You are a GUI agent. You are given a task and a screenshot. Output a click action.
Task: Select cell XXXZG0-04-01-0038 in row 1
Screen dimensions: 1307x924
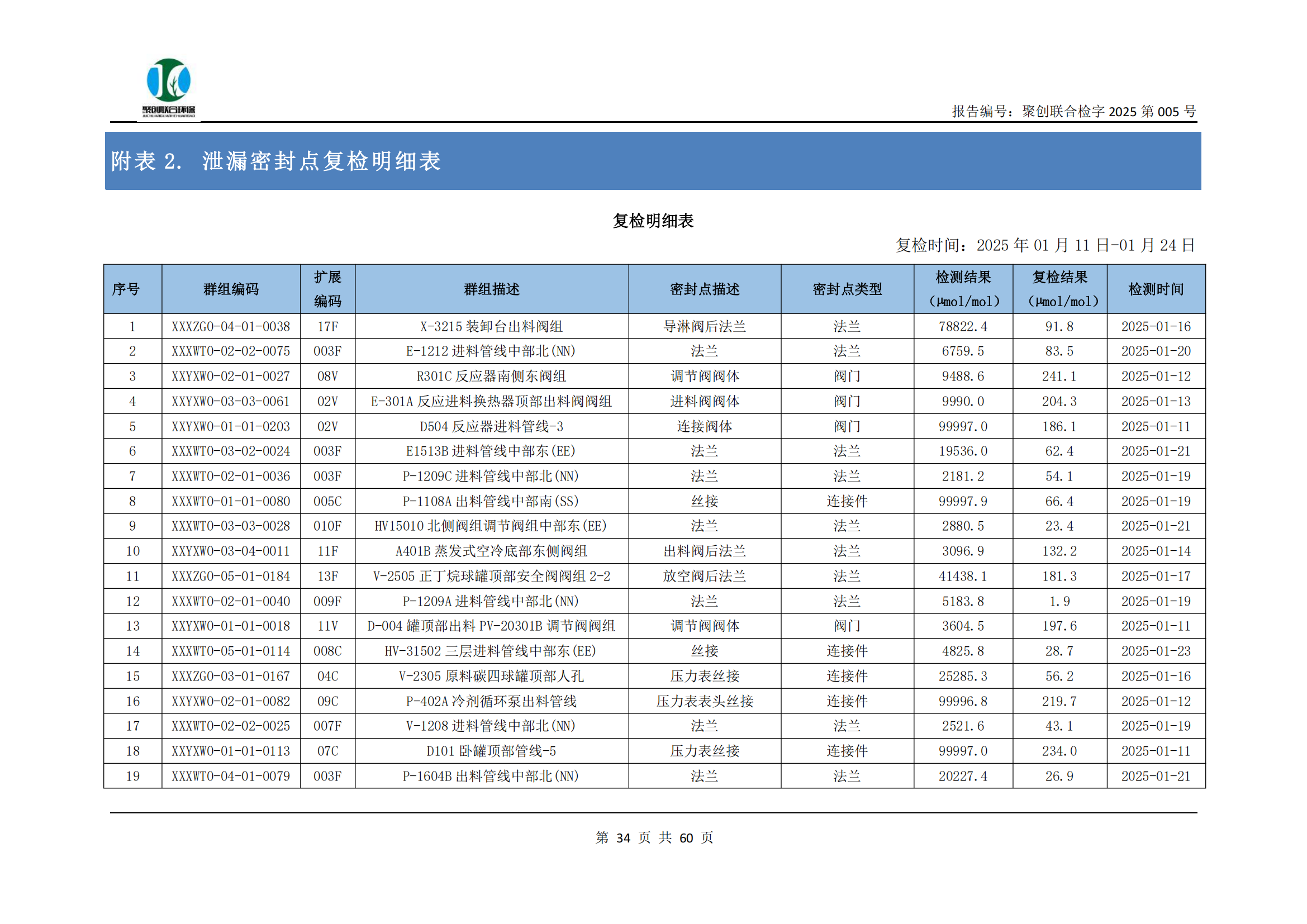tap(231, 327)
